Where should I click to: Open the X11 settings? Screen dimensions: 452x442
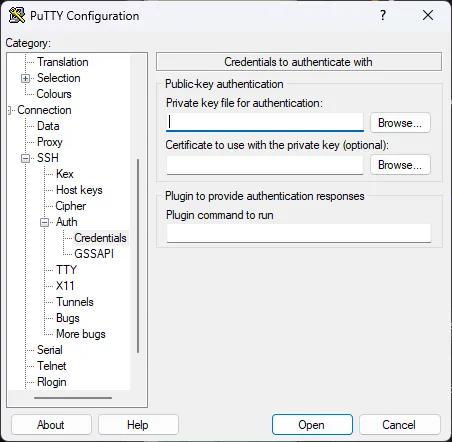click(65, 286)
